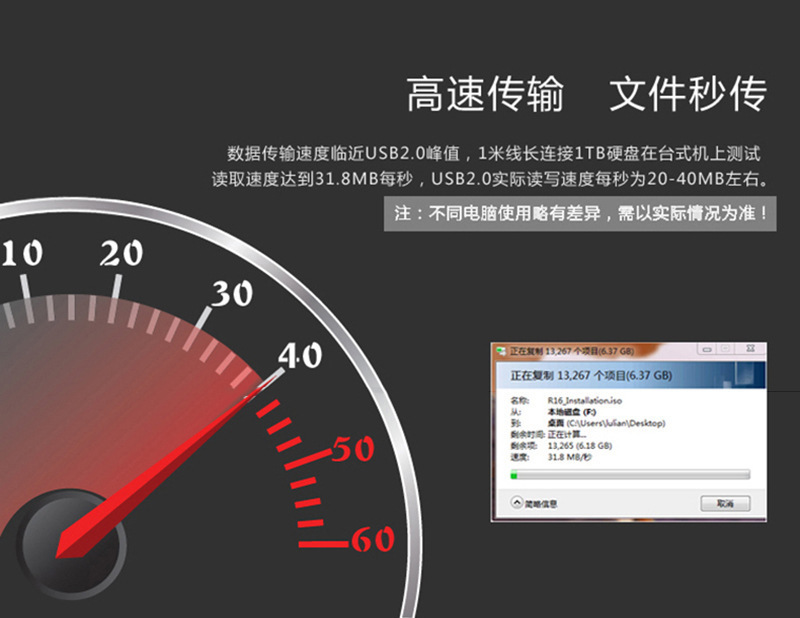Viewport: 800px width, 618px height.
Task: Click the speedometer number 30
Action: 233,293
